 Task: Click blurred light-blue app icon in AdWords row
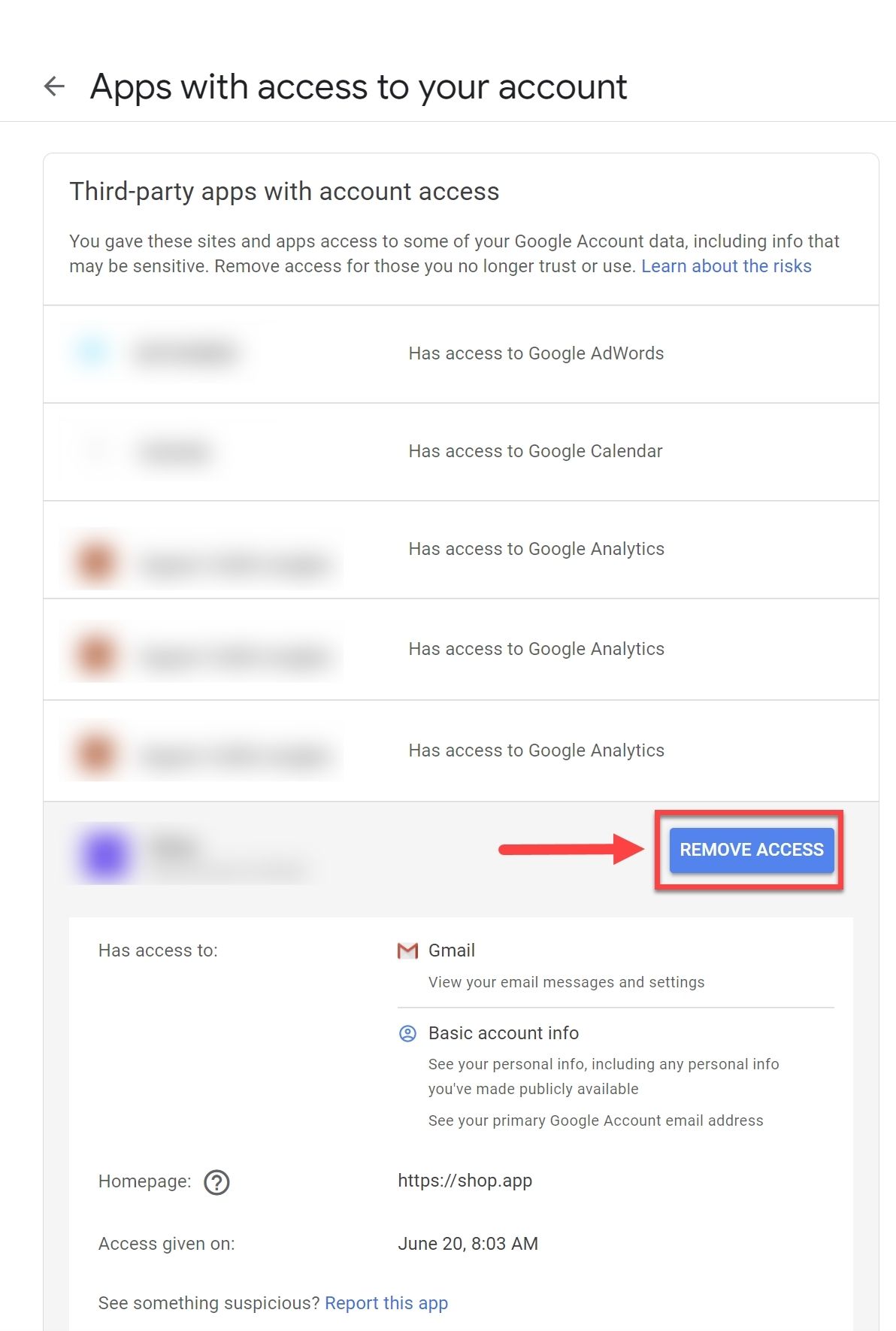click(92, 352)
